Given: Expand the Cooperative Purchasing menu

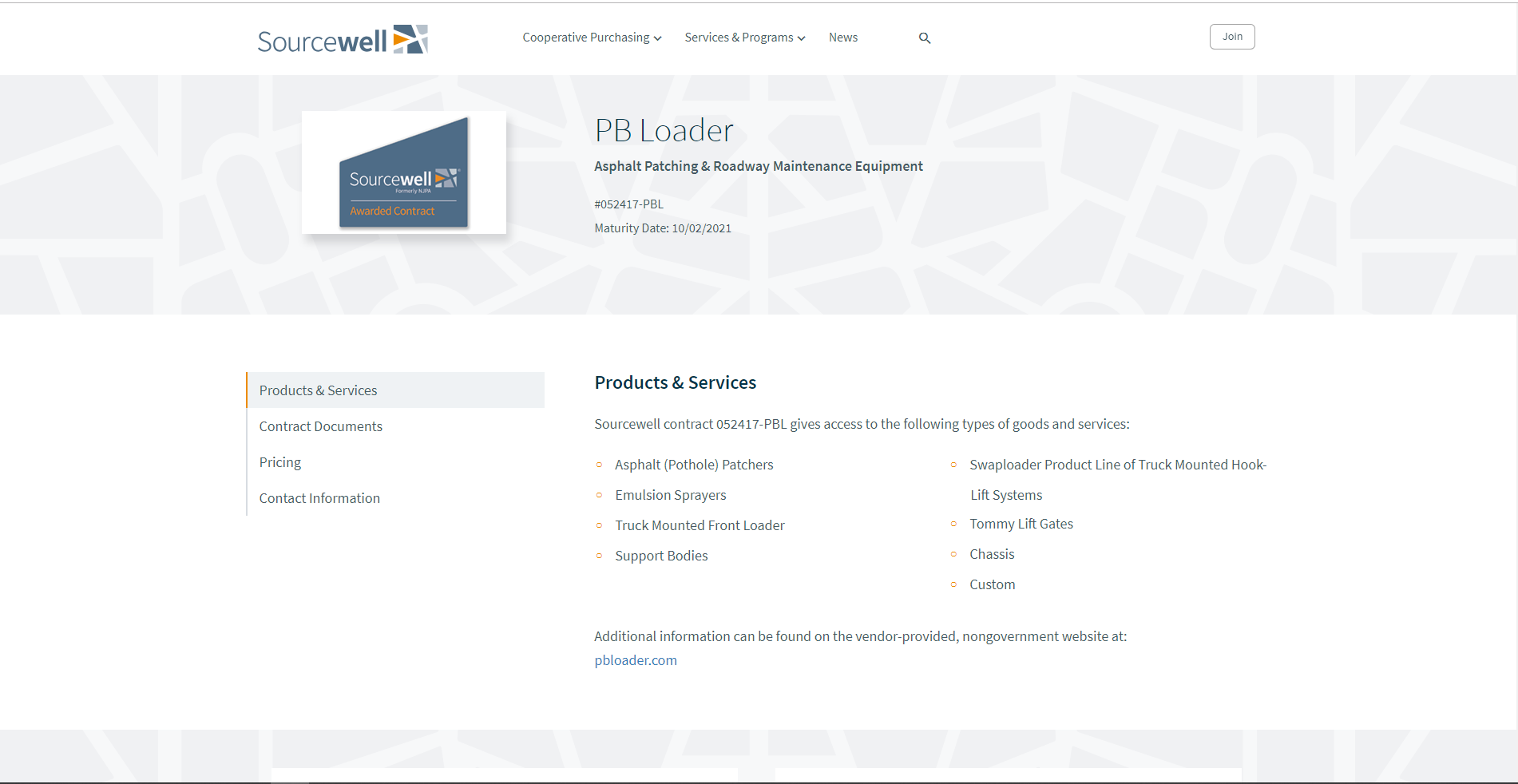Looking at the screenshot, I should 592,38.
